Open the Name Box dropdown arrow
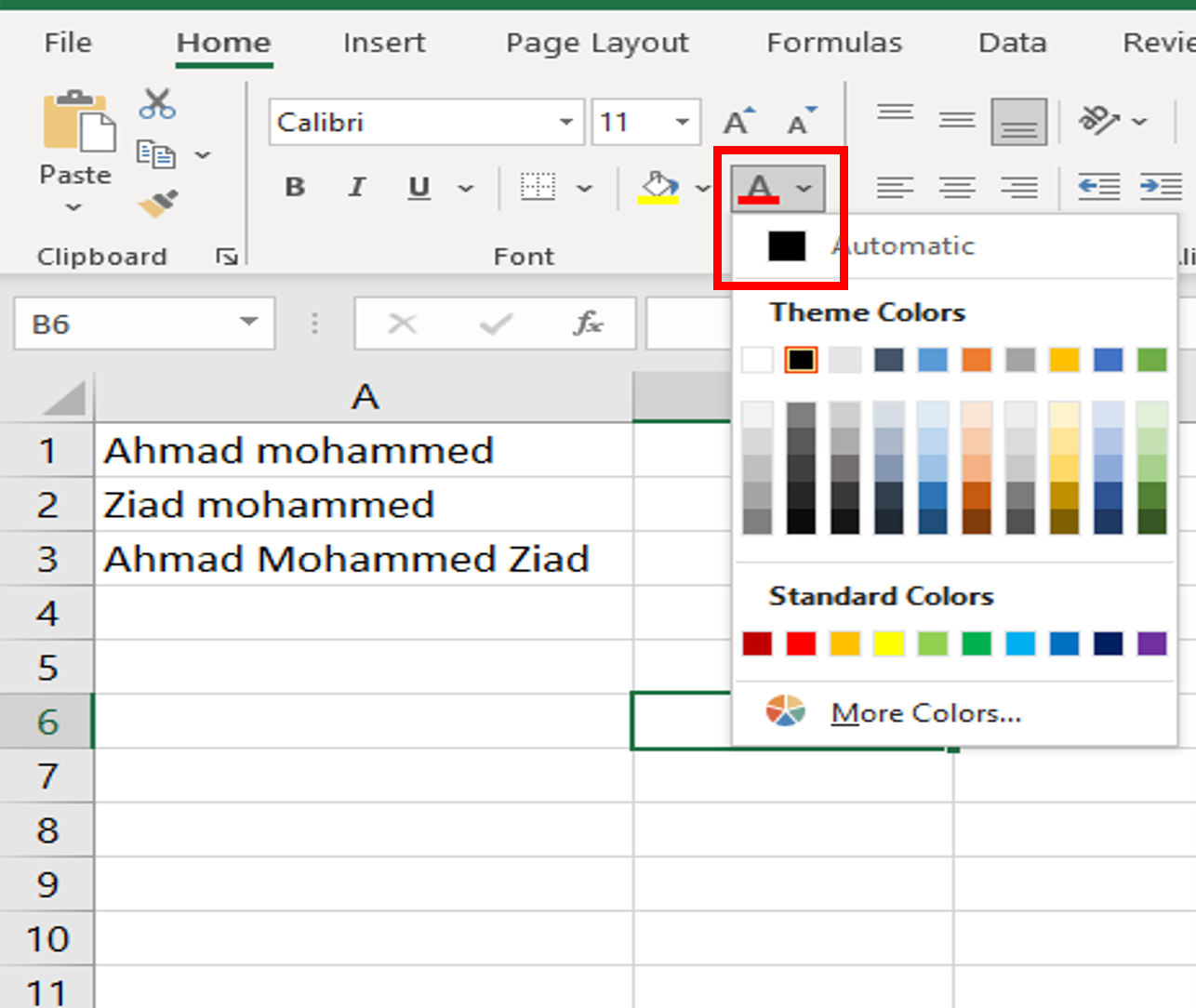The height and width of the screenshot is (1008, 1196). point(248,323)
